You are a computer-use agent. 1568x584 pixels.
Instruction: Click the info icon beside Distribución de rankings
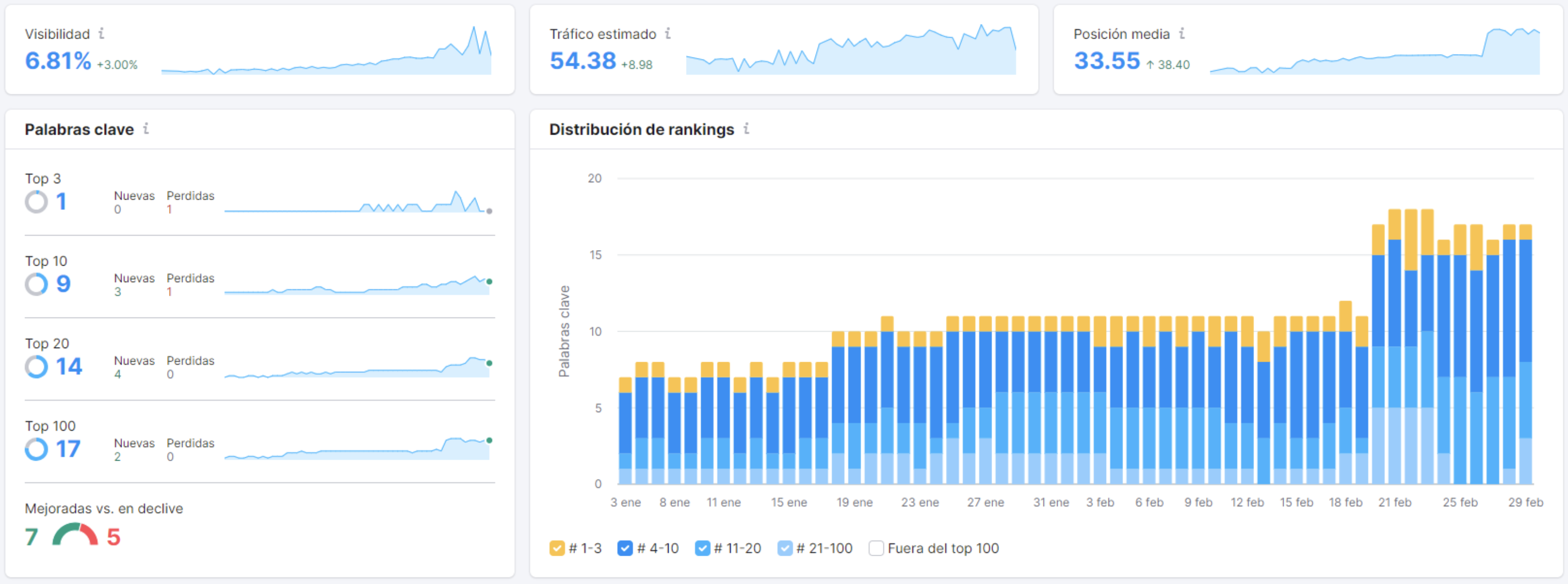[x=746, y=129]
